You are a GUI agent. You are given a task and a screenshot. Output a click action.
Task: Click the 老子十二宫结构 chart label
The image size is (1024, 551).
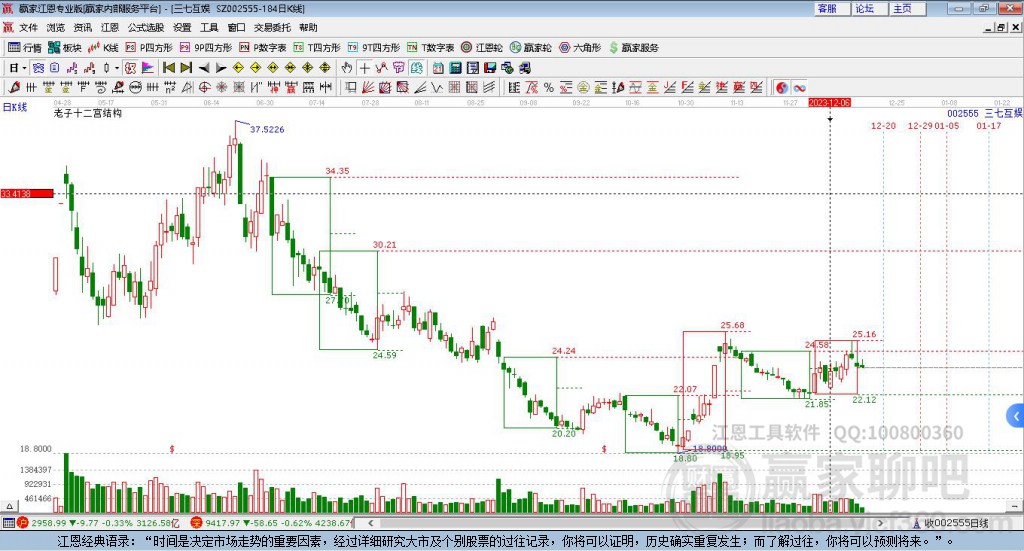pyautogui.click(x=88, y=113)
